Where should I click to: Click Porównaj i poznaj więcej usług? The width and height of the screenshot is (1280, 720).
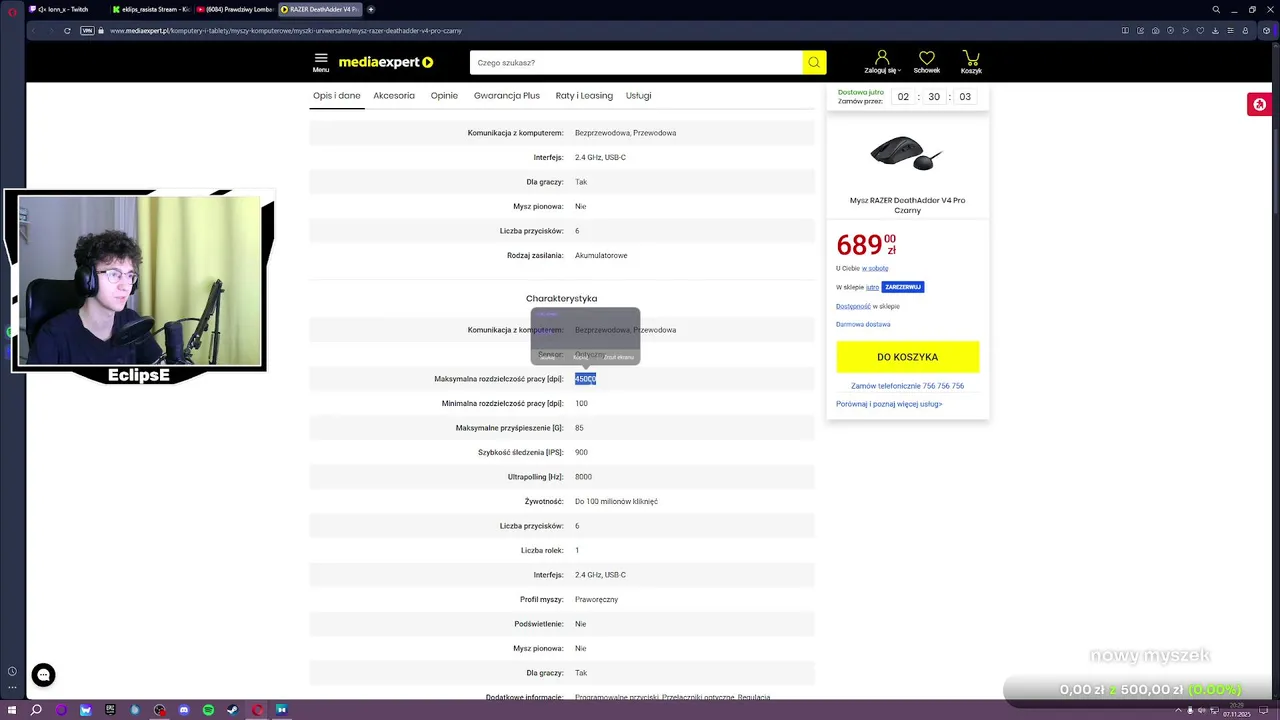pyautogui.click(x=889, y=404)
